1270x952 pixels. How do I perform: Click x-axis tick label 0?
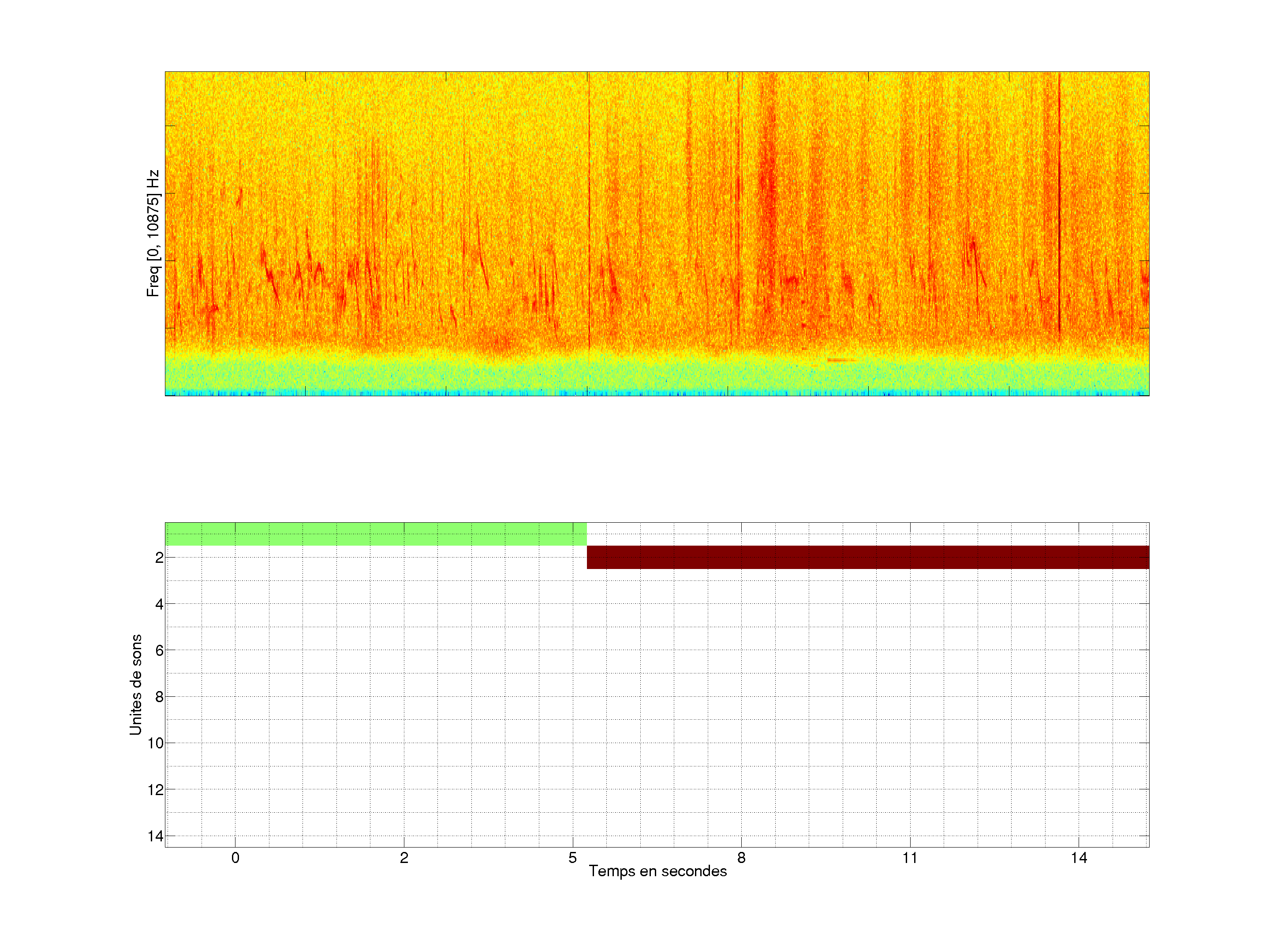click(x=235, y=858)
